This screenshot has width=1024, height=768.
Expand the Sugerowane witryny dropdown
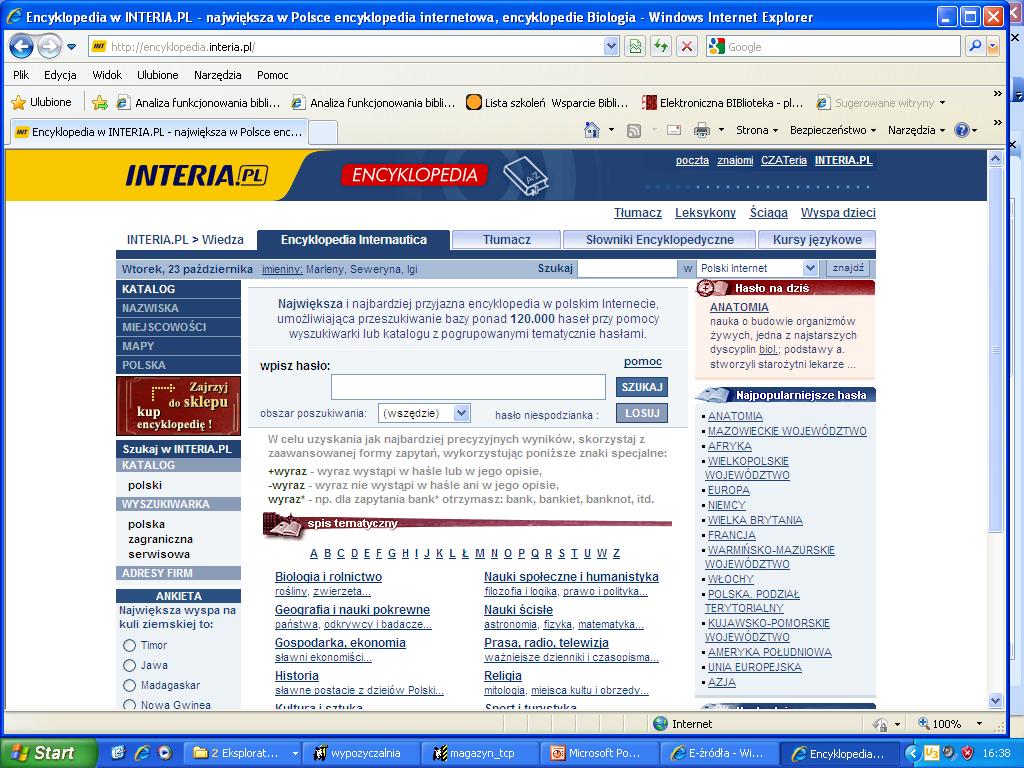point(942,103)
